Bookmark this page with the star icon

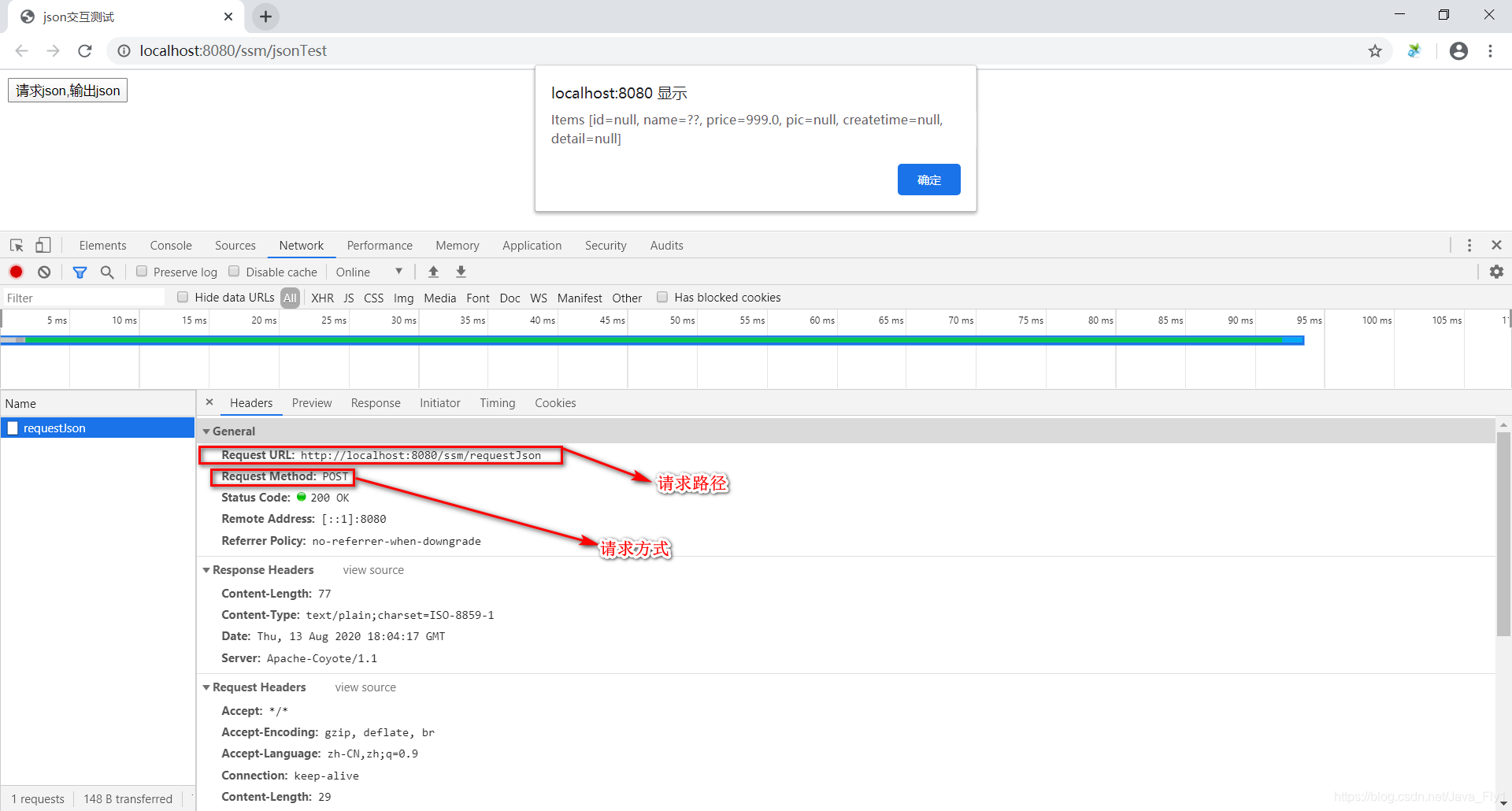(1375, 50)
